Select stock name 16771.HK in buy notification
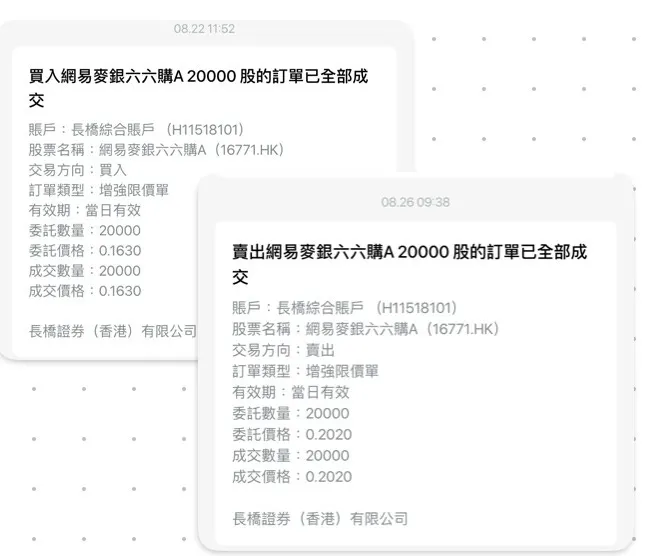Screen dimensions: 647x556 click(x=156, y=150)
